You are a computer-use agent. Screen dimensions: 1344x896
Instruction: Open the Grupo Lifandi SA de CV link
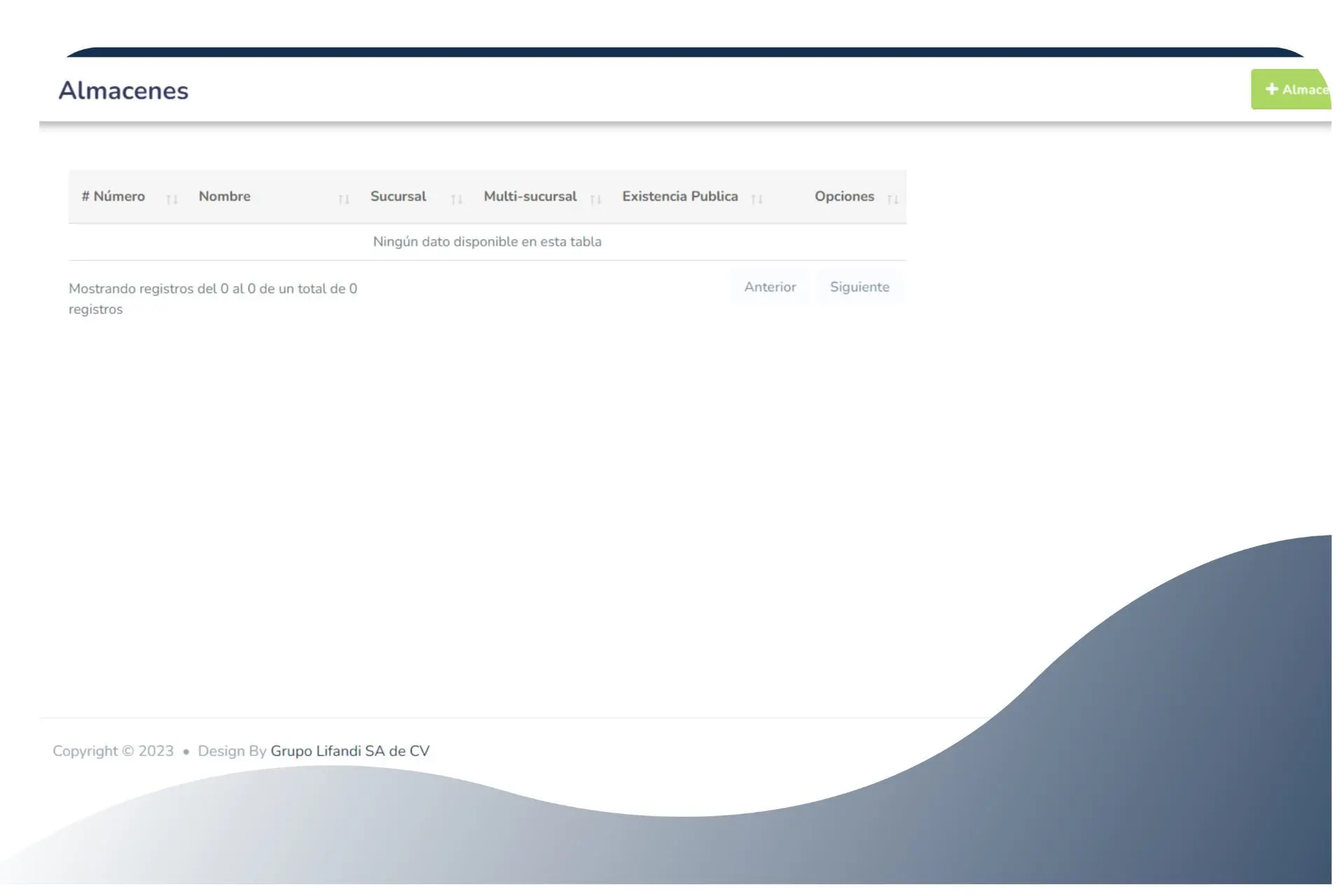pyautogui.click(x=349, y=751)
